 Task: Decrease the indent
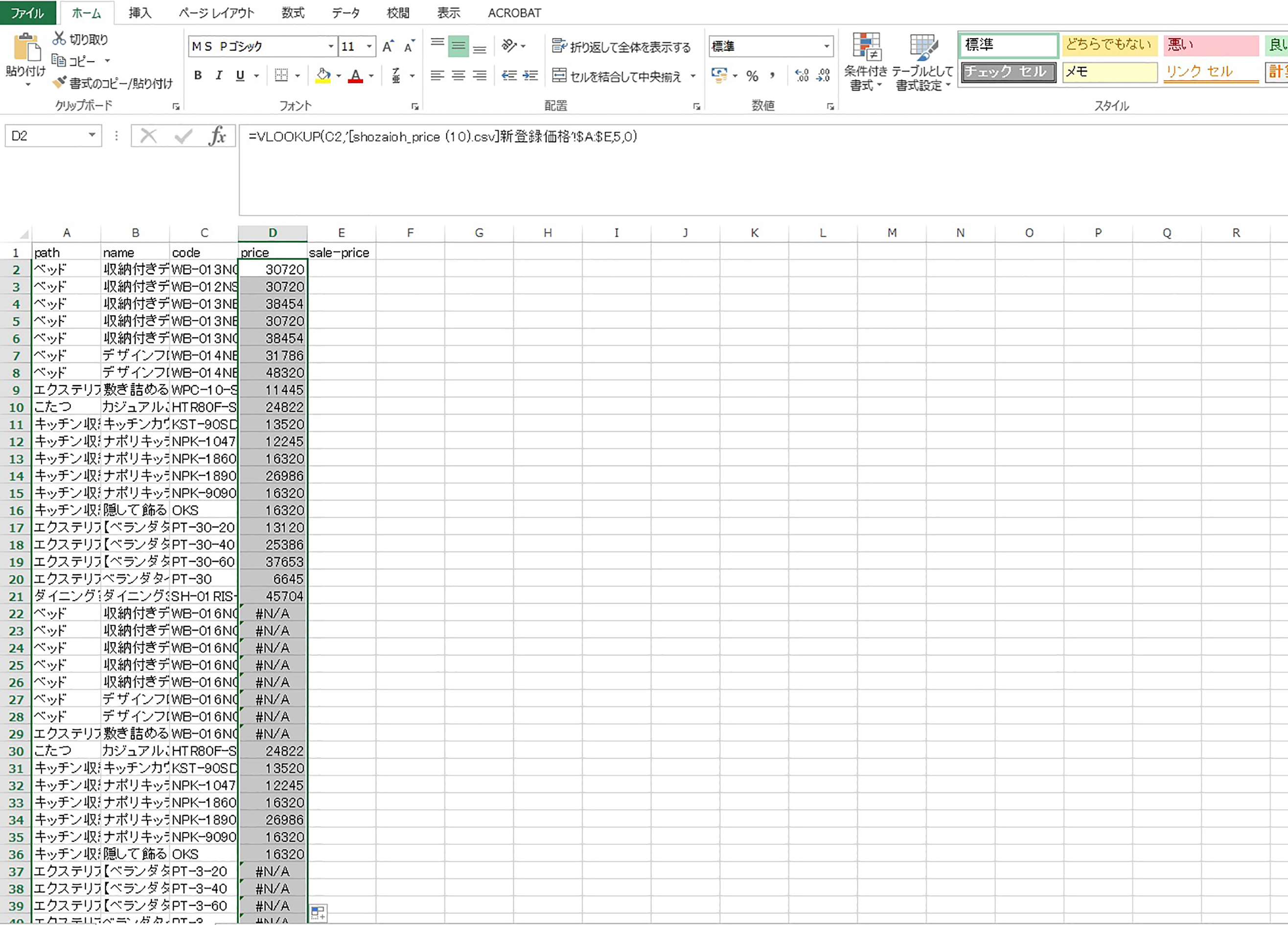(x=509, y=75)
